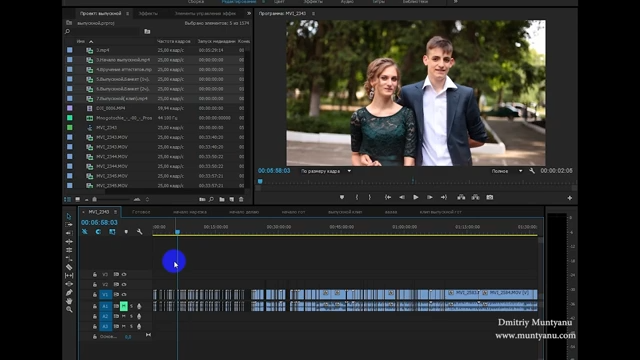Screen dimensions: 640x360
Task: Create new bin in Project panel
Action: pyautogui.click(x=222, y=199)
